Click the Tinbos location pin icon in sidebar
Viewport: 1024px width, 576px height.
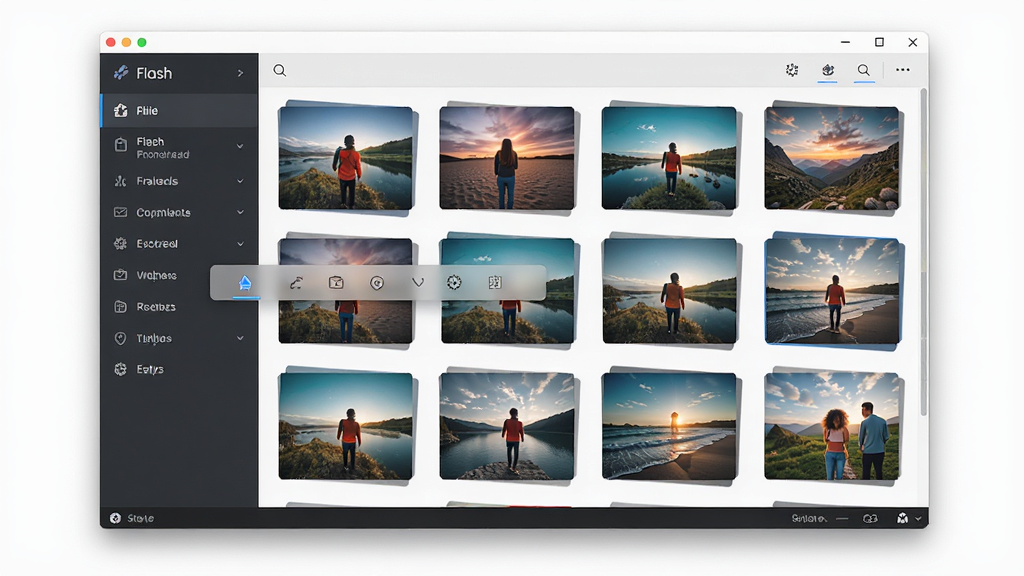[121, 338]
